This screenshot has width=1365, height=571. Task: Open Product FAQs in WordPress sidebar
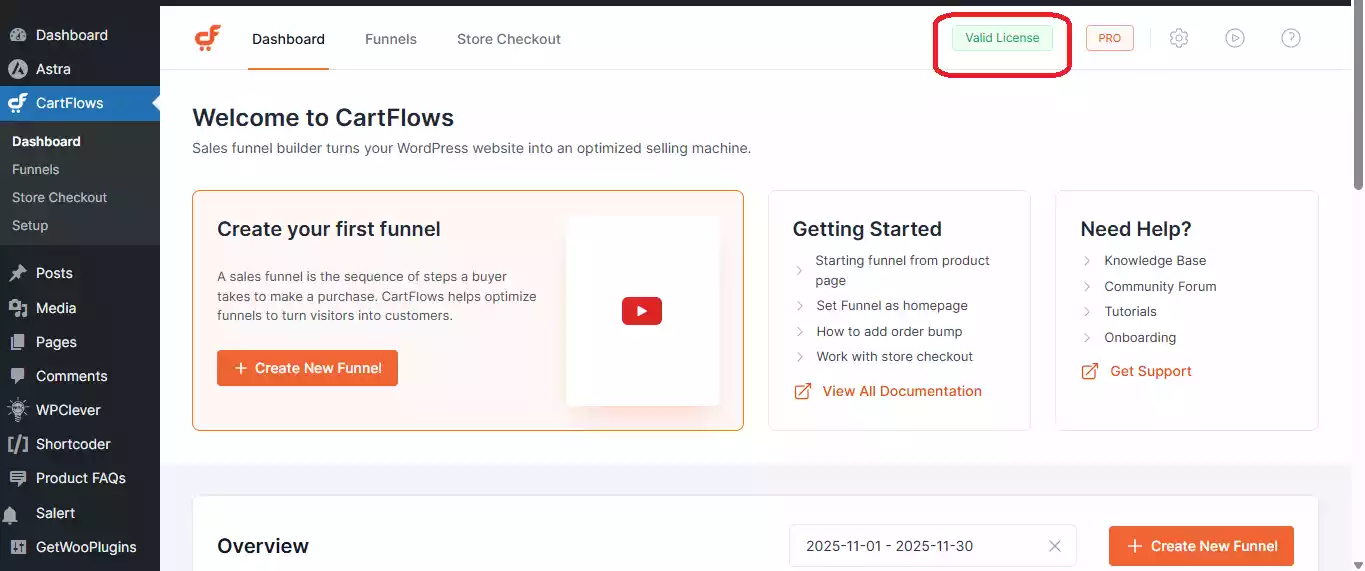pos(80,478)
